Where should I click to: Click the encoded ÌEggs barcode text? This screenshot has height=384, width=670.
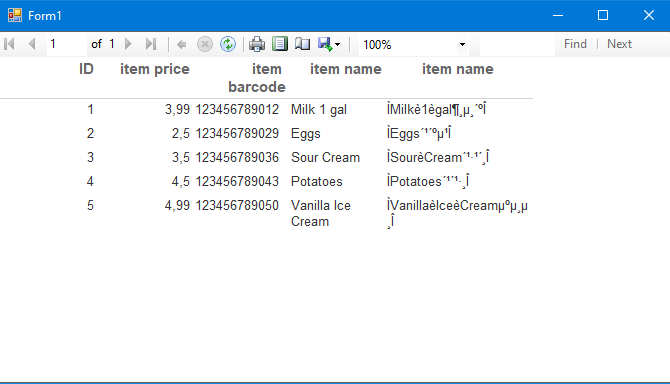click(x=419, y=133)
